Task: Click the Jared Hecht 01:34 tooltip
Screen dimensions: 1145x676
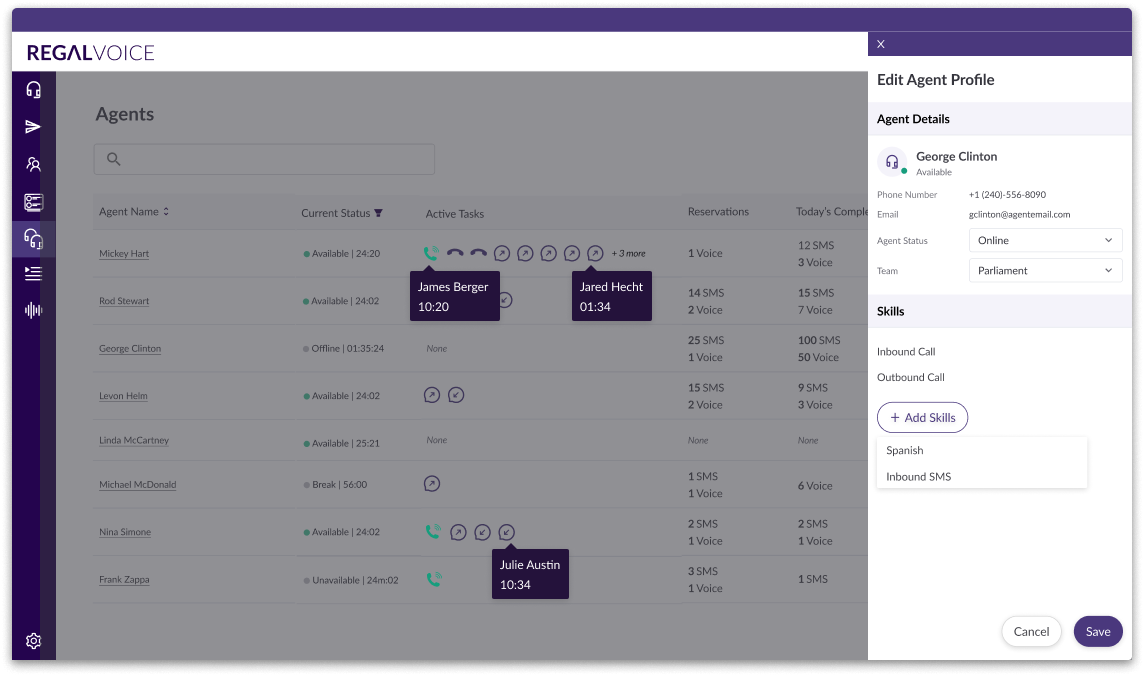Action: [612, 296]
